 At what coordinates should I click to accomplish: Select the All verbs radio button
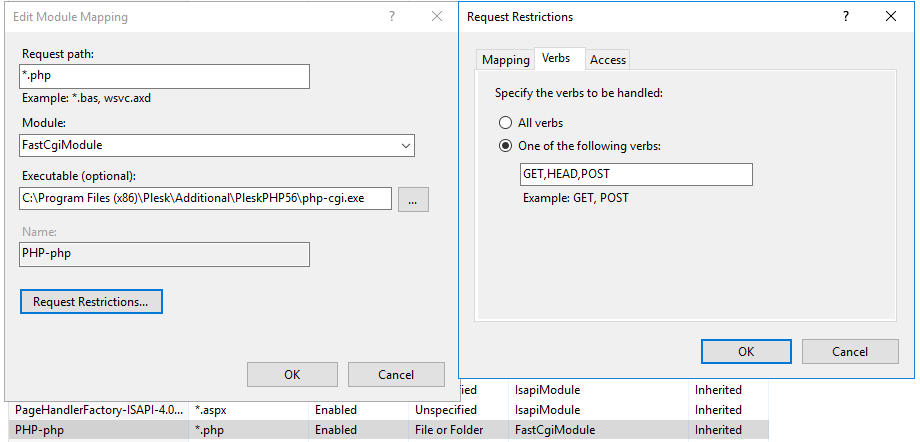pos(506,123)
